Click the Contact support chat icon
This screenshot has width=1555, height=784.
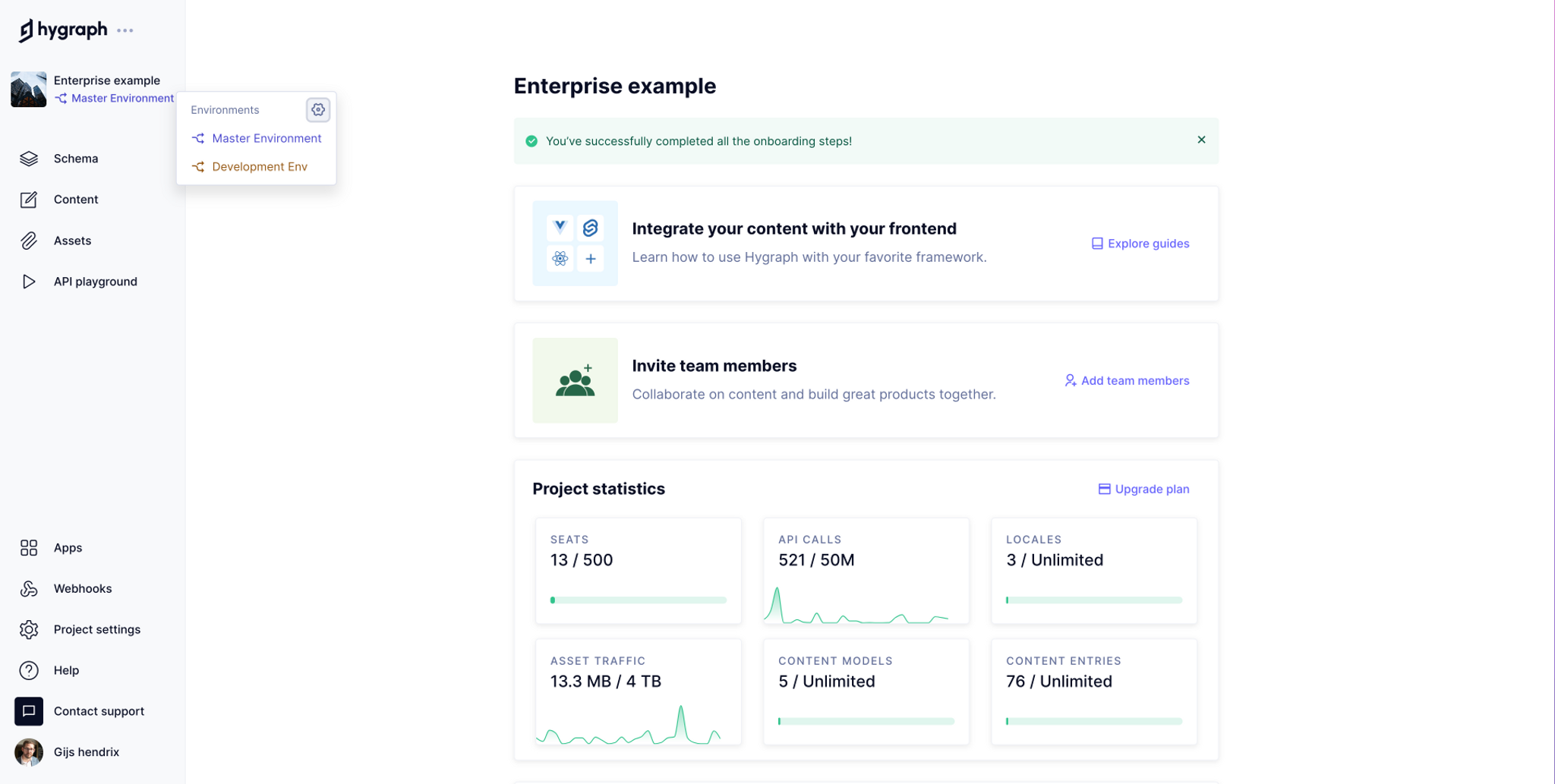tap(29, 711)
